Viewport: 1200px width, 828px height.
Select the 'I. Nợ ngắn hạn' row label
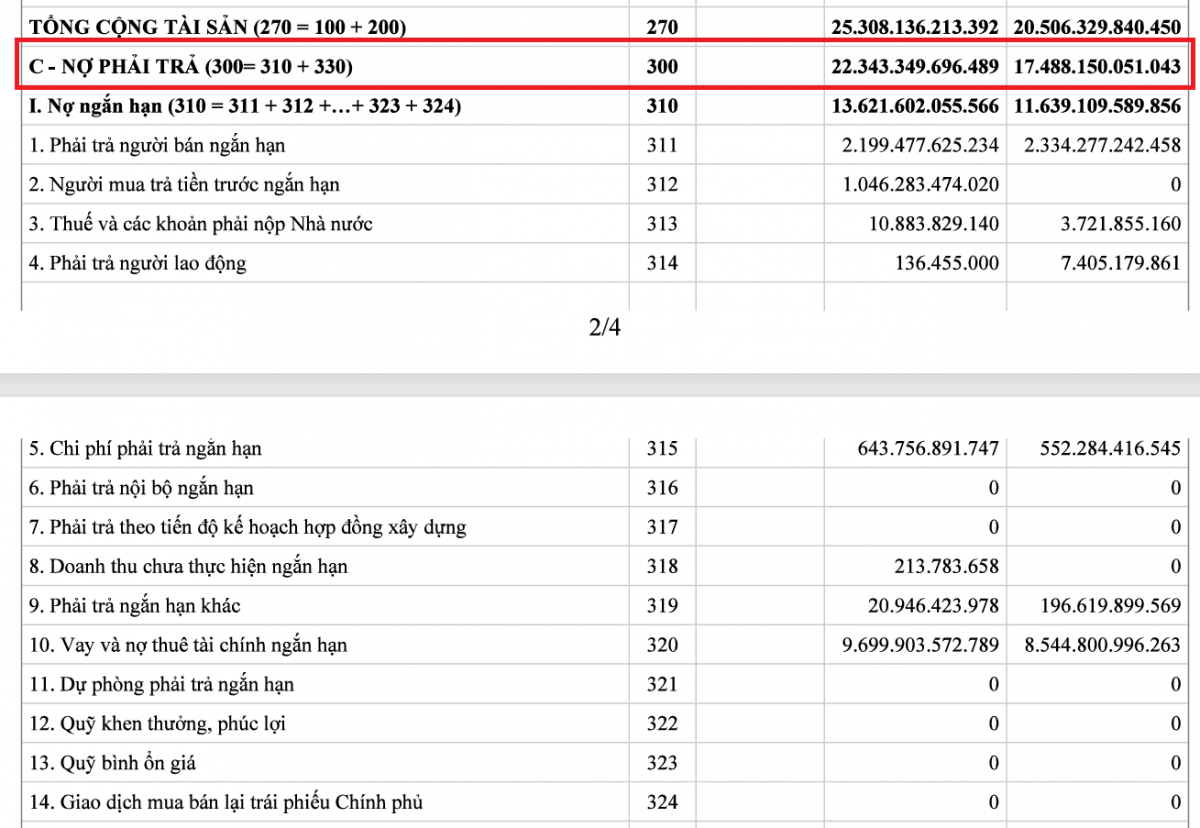click(x=245, y=106)
